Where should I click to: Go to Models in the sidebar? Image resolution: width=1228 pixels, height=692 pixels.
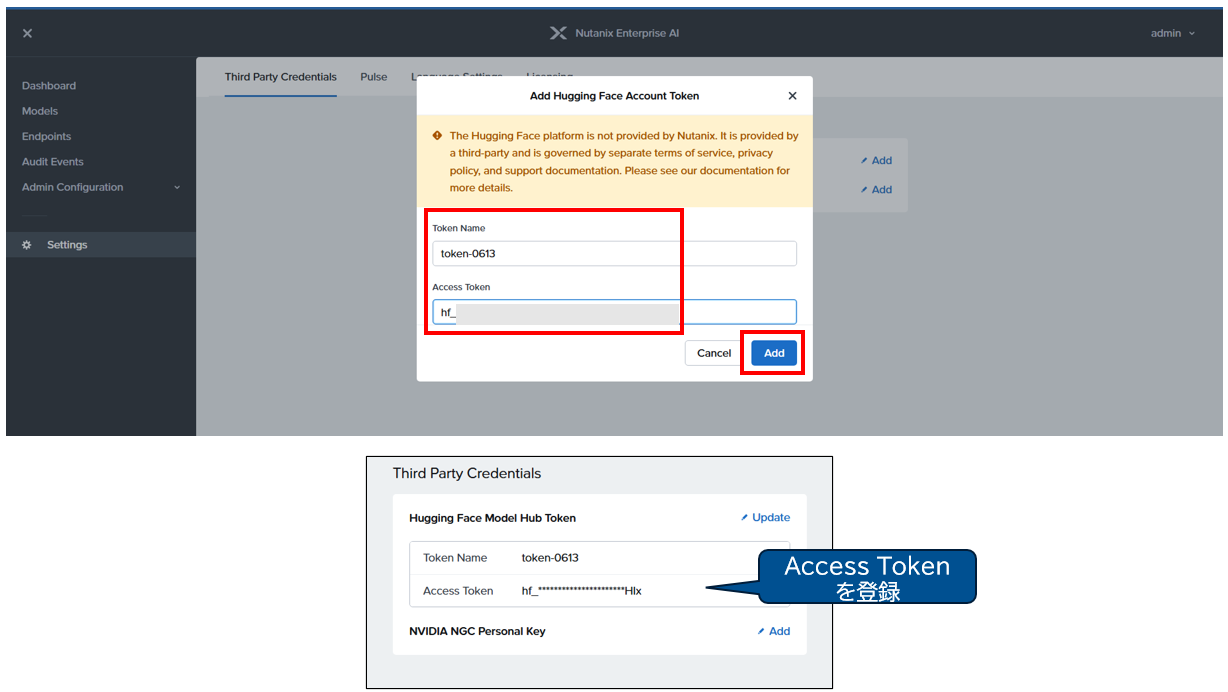coord(40,111)
